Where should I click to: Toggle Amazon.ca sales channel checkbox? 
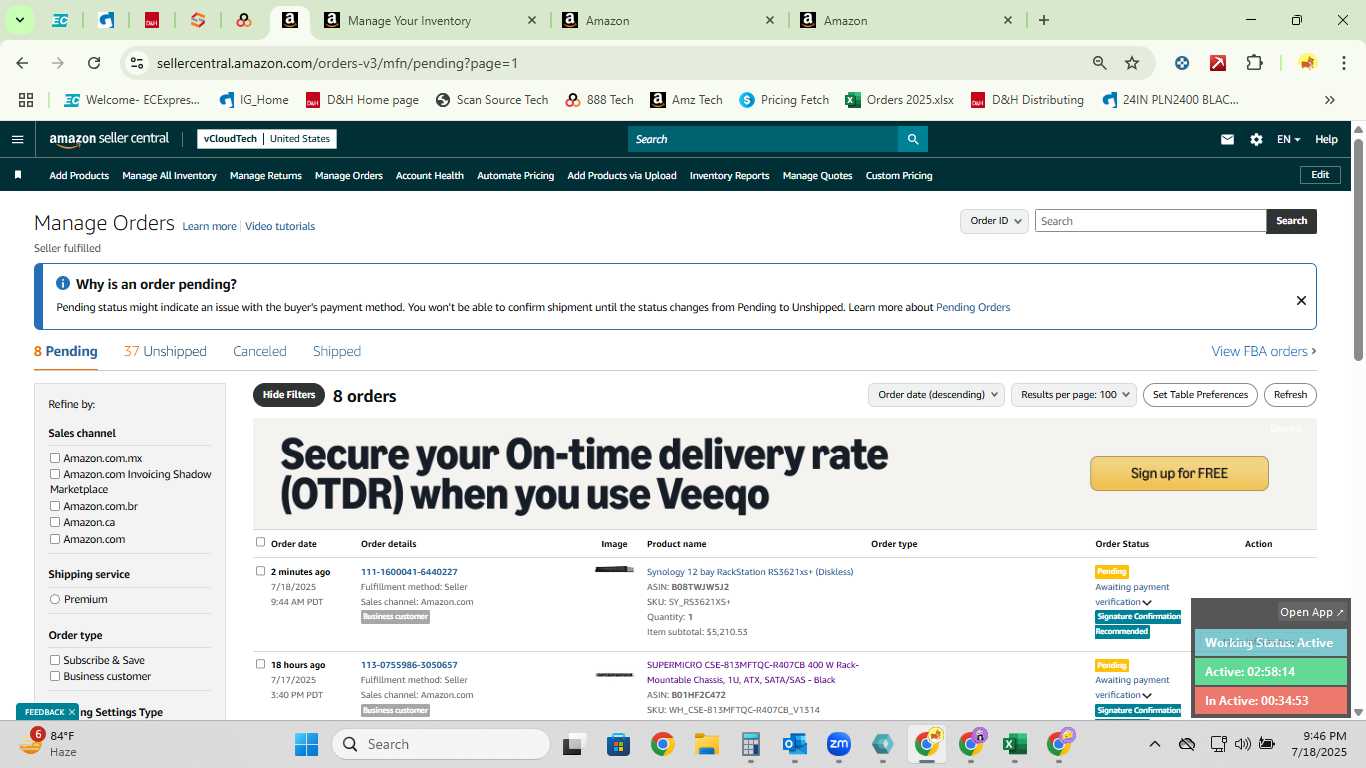tap(55, 522)
